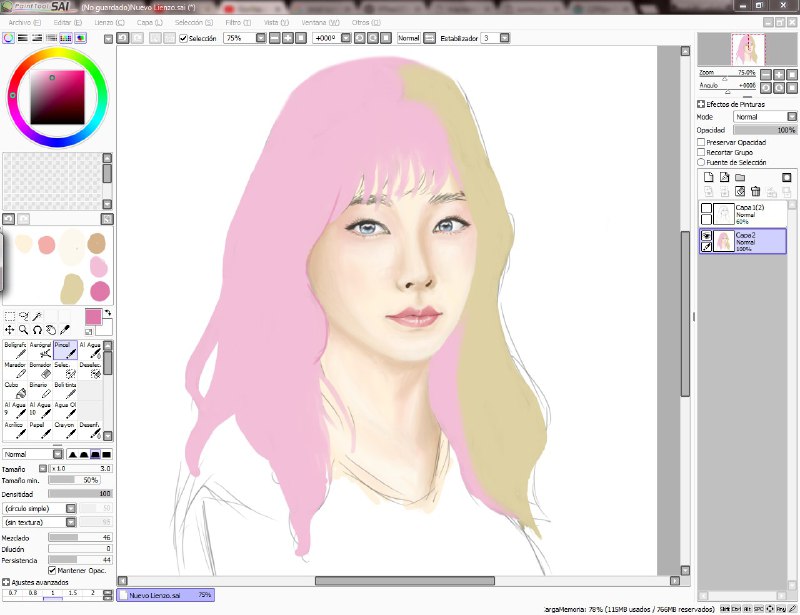Open the Editar menu

tap(67, 22)
